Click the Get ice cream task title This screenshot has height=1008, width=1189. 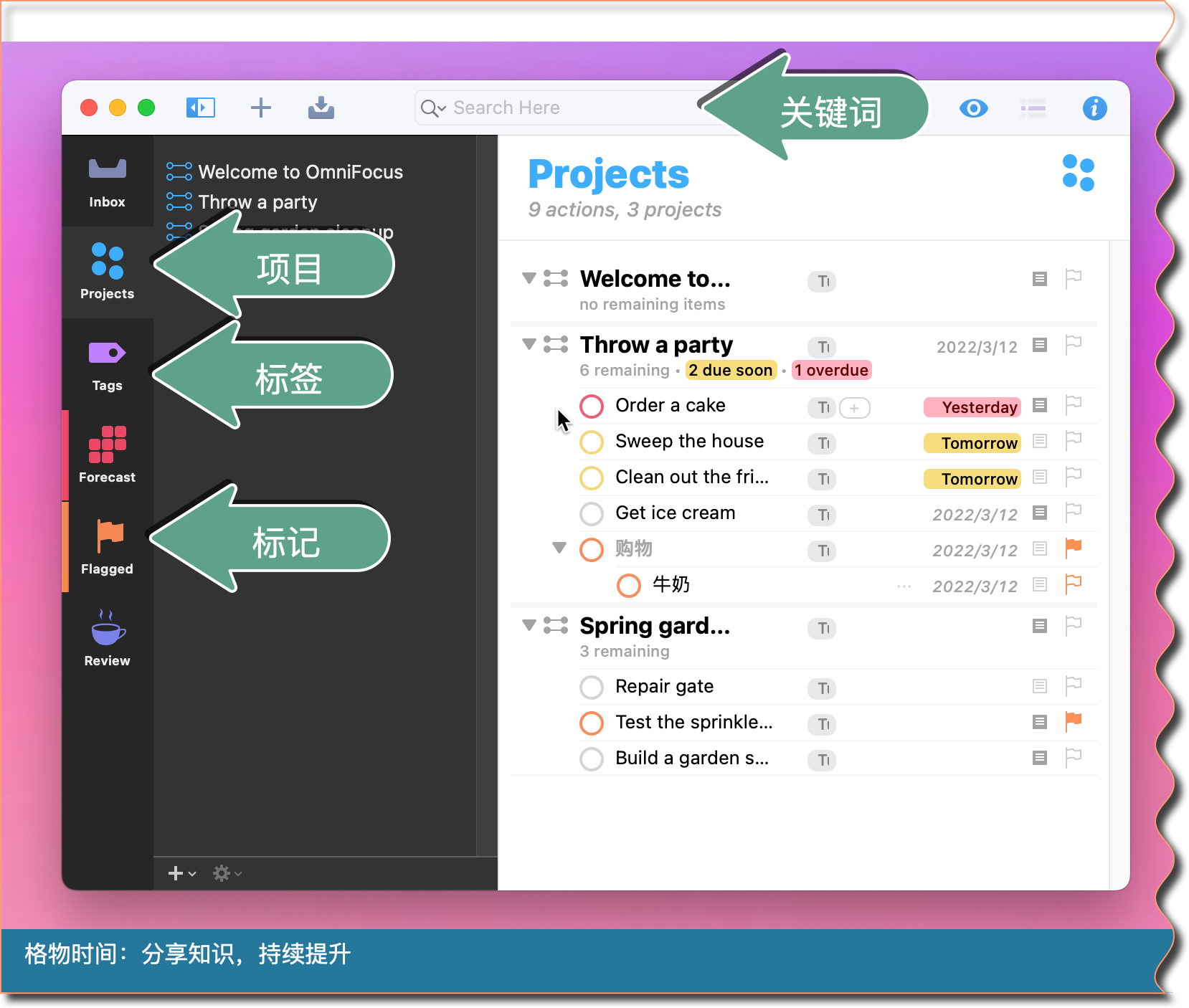676,513
